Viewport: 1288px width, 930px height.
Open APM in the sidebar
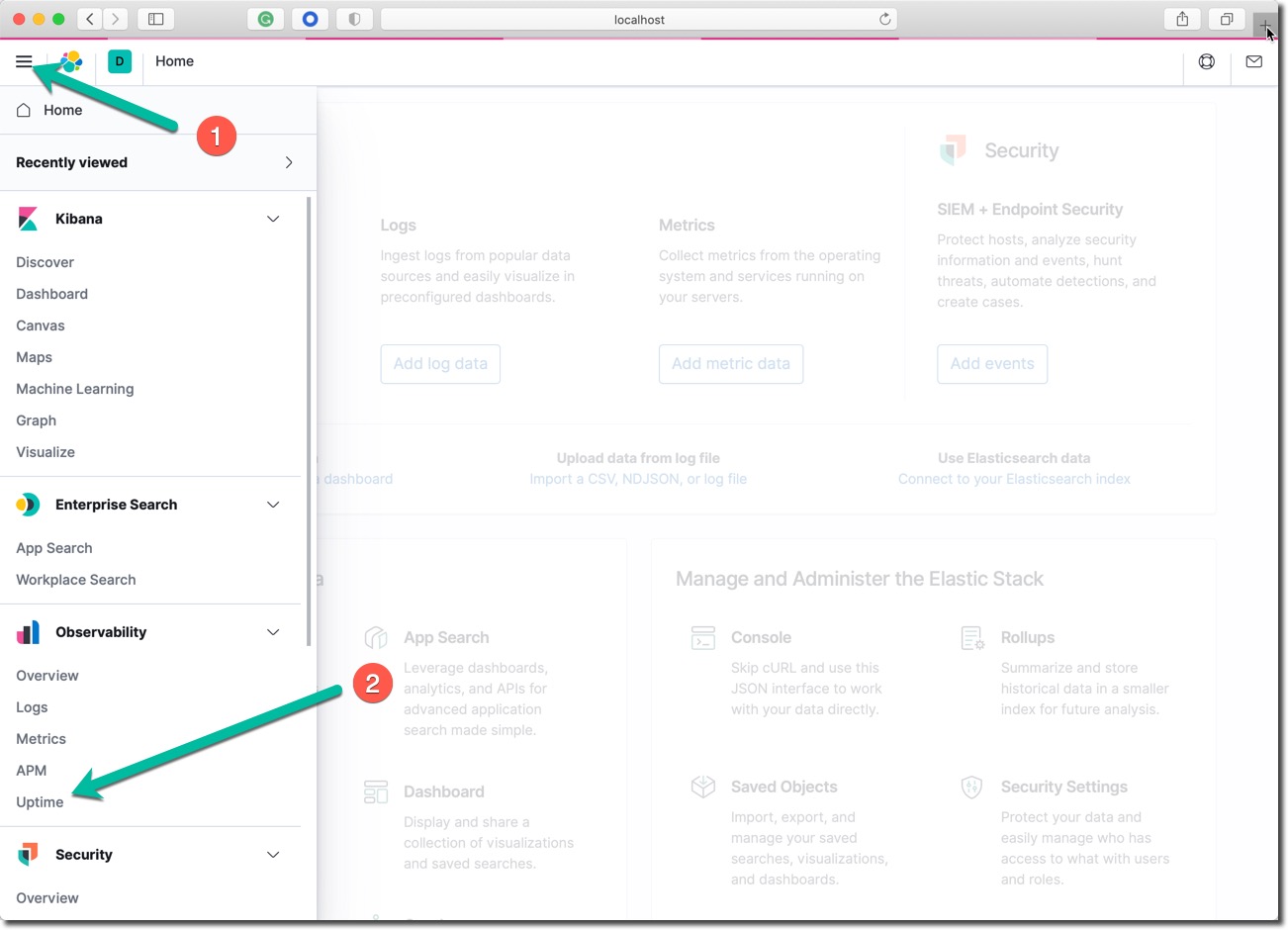tap(31, 771)
